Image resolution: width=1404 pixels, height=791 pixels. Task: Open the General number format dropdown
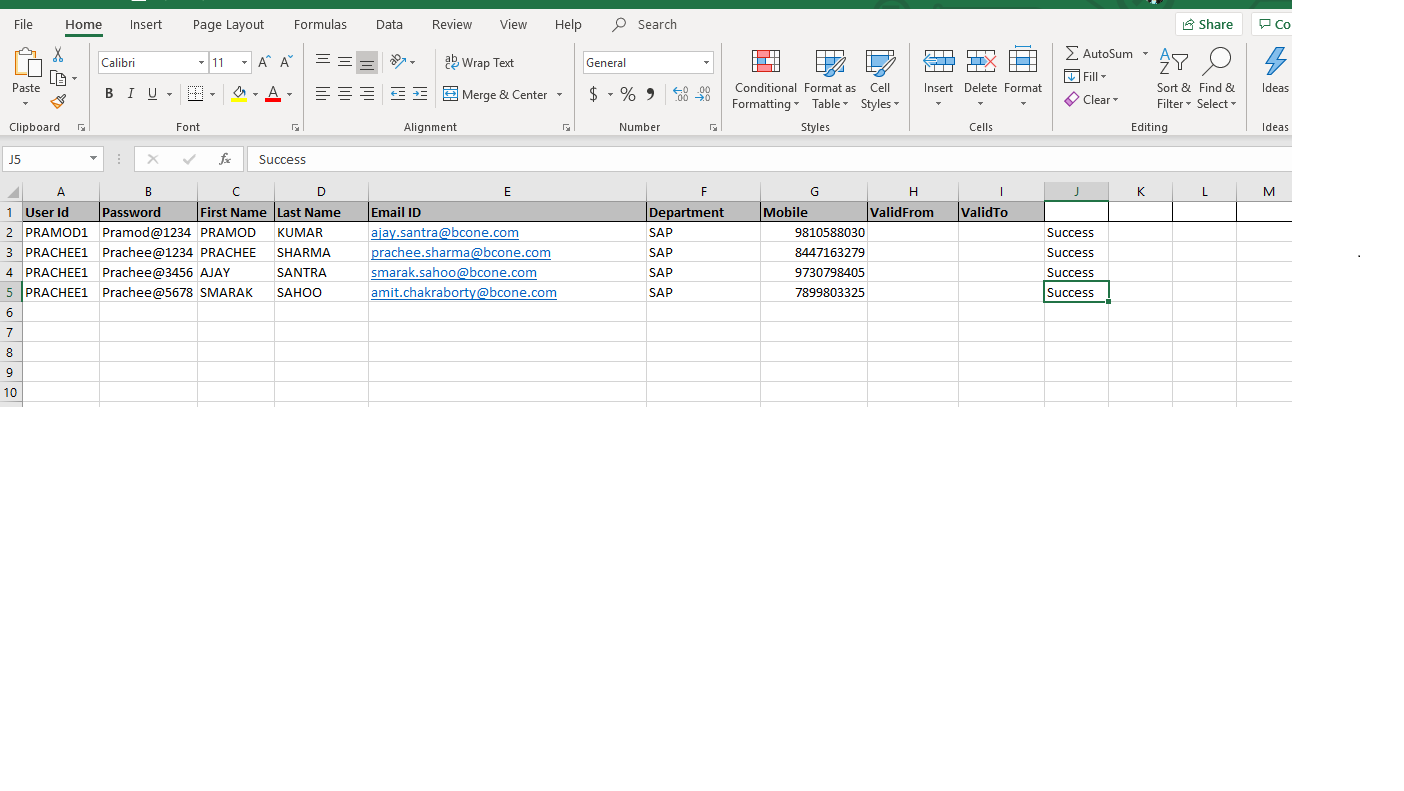click(706, 62)
